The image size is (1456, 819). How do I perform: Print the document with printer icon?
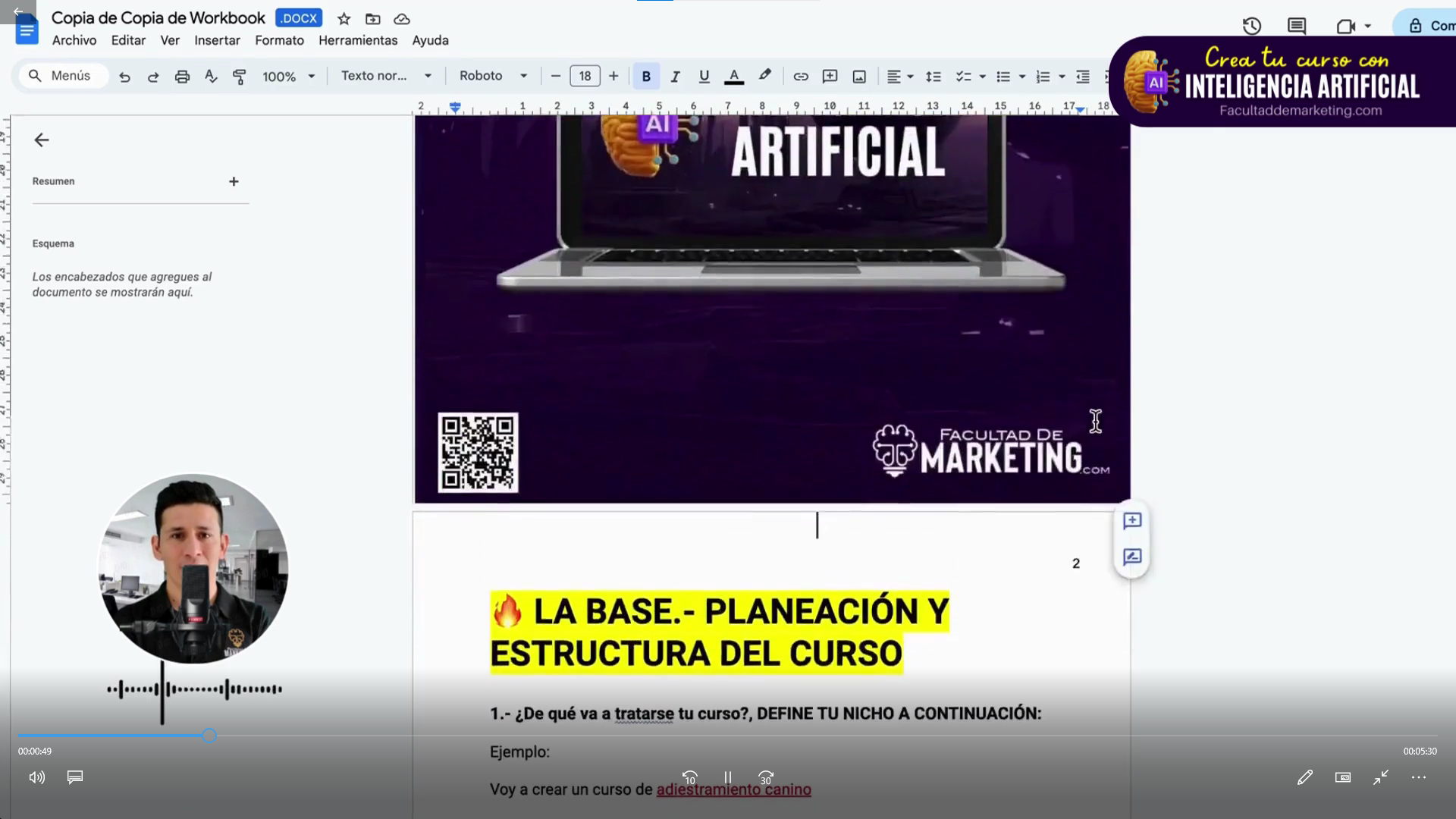pyautogui.click(x=182, y=77)
